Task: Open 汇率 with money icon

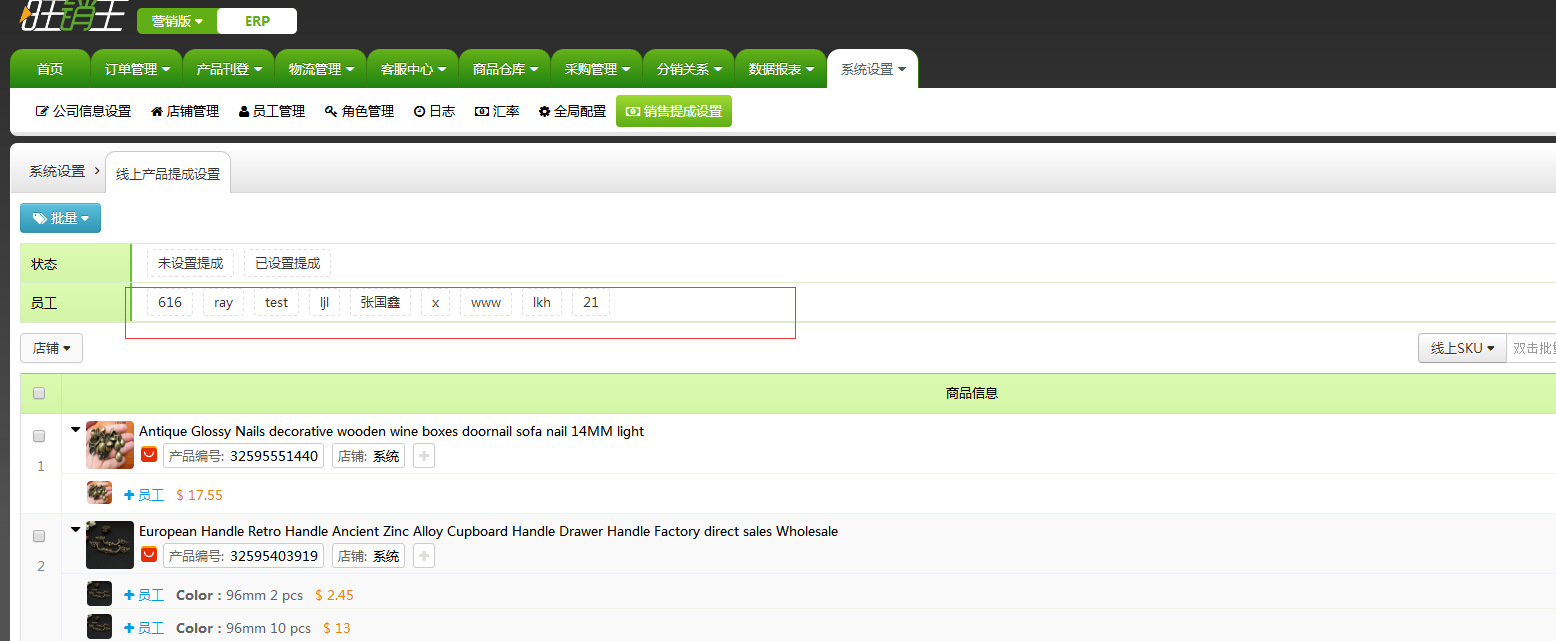Action: 497,111
